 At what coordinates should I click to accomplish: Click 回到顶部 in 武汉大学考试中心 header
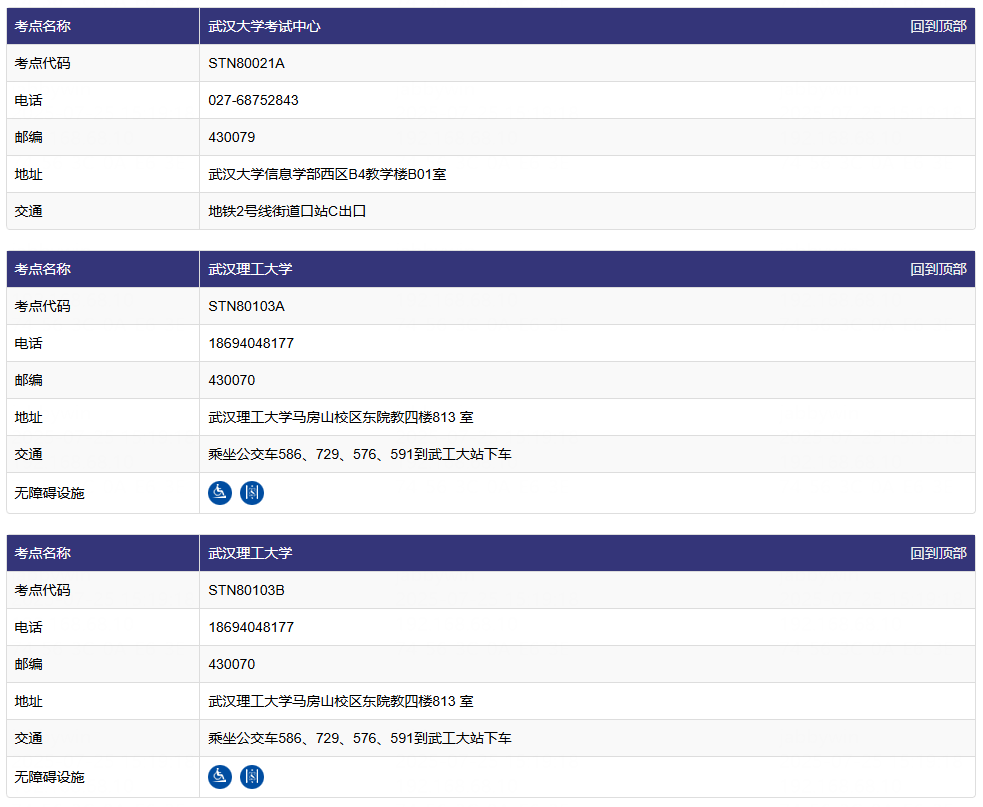(x=938, y=26)
